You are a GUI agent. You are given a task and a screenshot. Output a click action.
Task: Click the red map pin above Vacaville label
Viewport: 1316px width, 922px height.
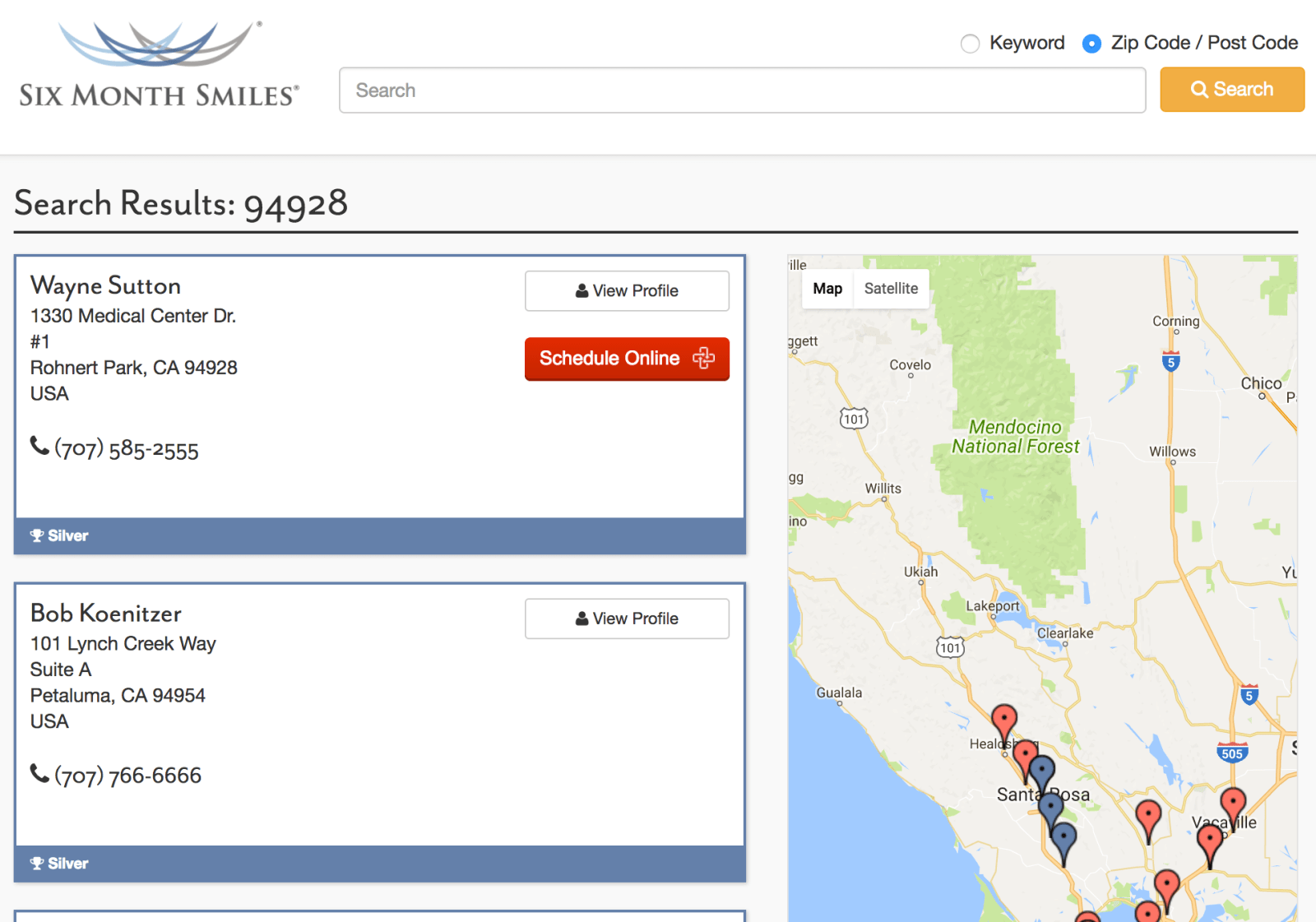tap(1232, 804)
